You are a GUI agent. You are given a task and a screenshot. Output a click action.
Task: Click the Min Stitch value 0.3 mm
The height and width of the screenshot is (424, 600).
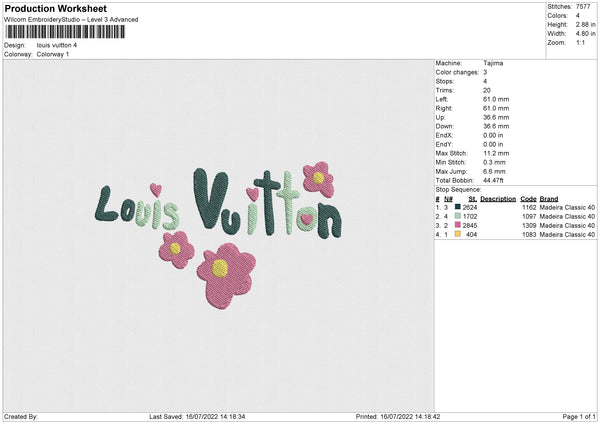[494, 162]
